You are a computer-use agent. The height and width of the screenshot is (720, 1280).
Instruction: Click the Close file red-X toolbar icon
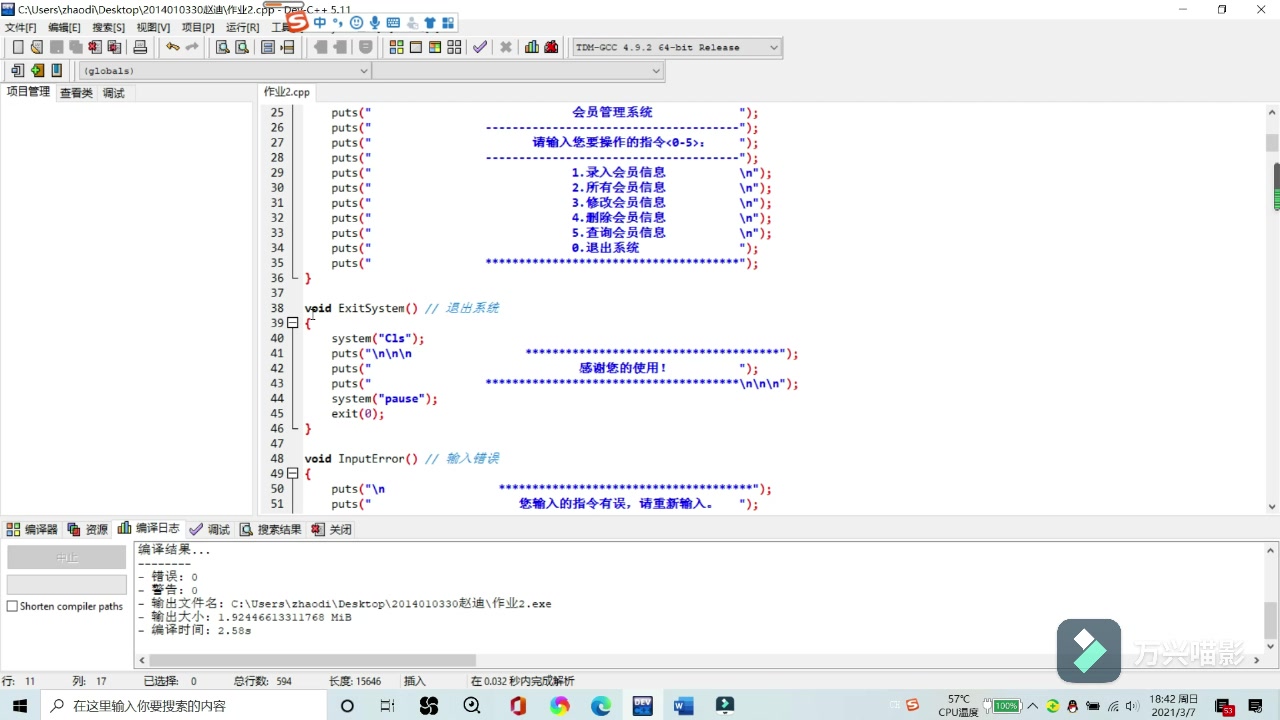click(x=95, y=47)
